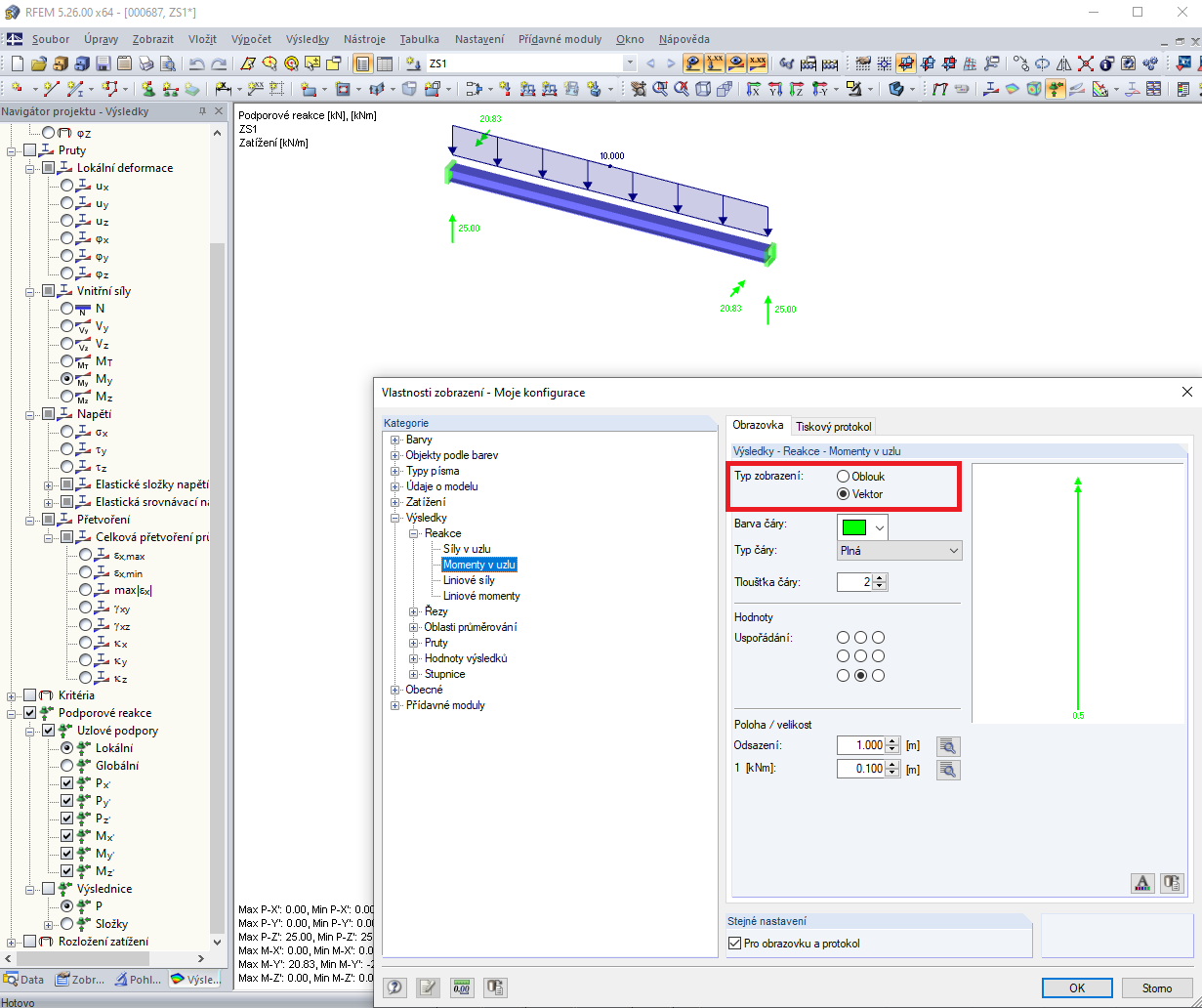Toggle the show result values X.XX icon
This screenshot has height=1008, width=1202.
click(x=758, y=63)
